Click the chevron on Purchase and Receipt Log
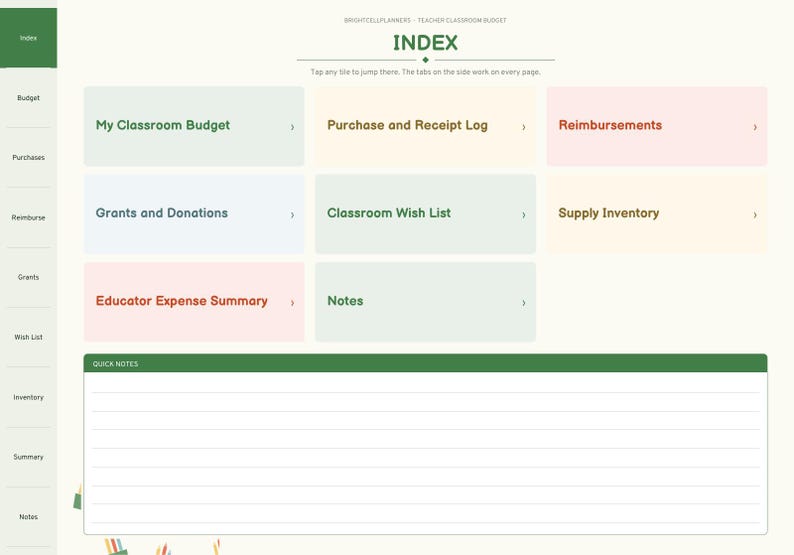The height and width of the screenshot is (555, 794). click(x=524, y=127)
